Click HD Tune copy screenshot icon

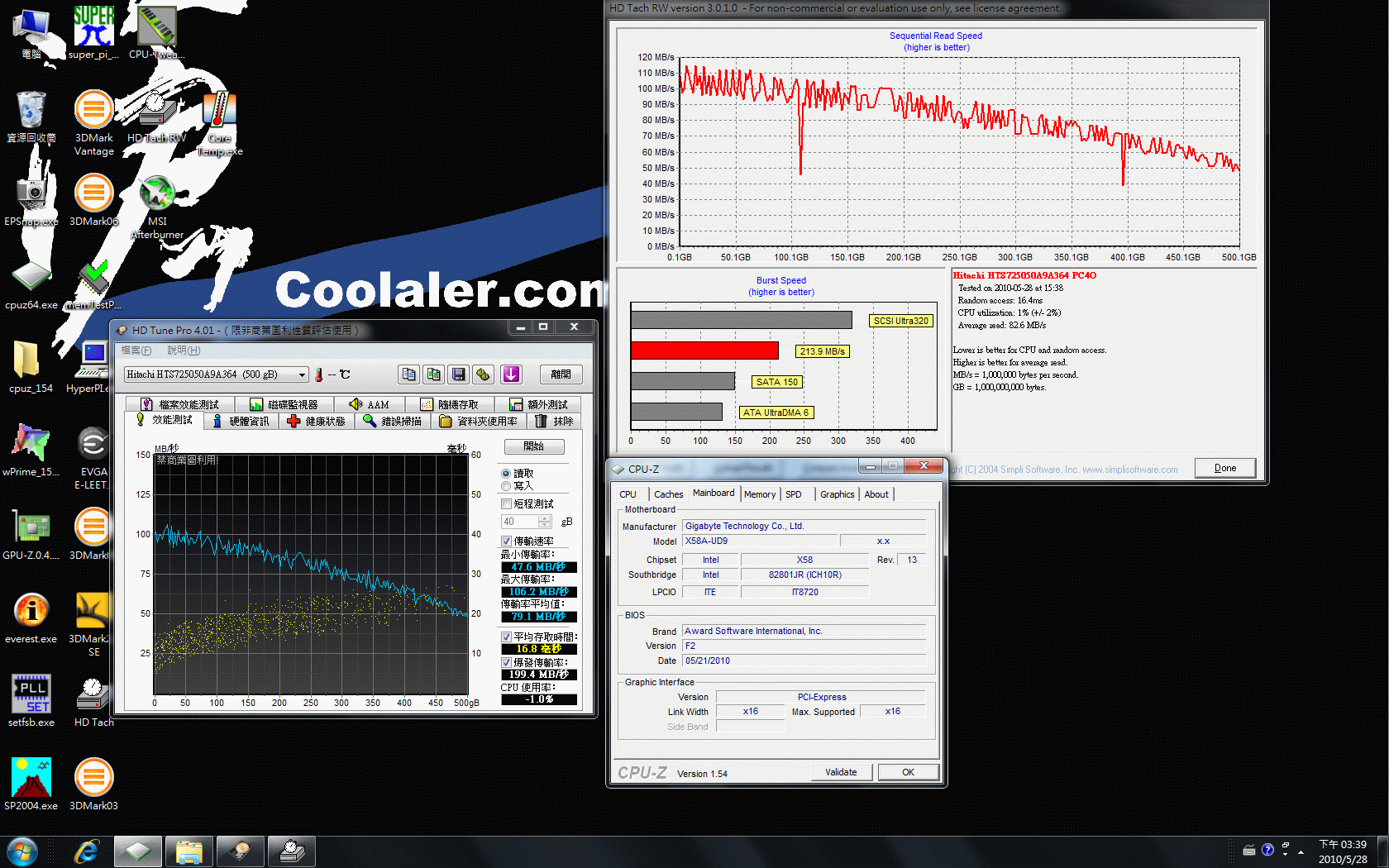tap(433, 374)
